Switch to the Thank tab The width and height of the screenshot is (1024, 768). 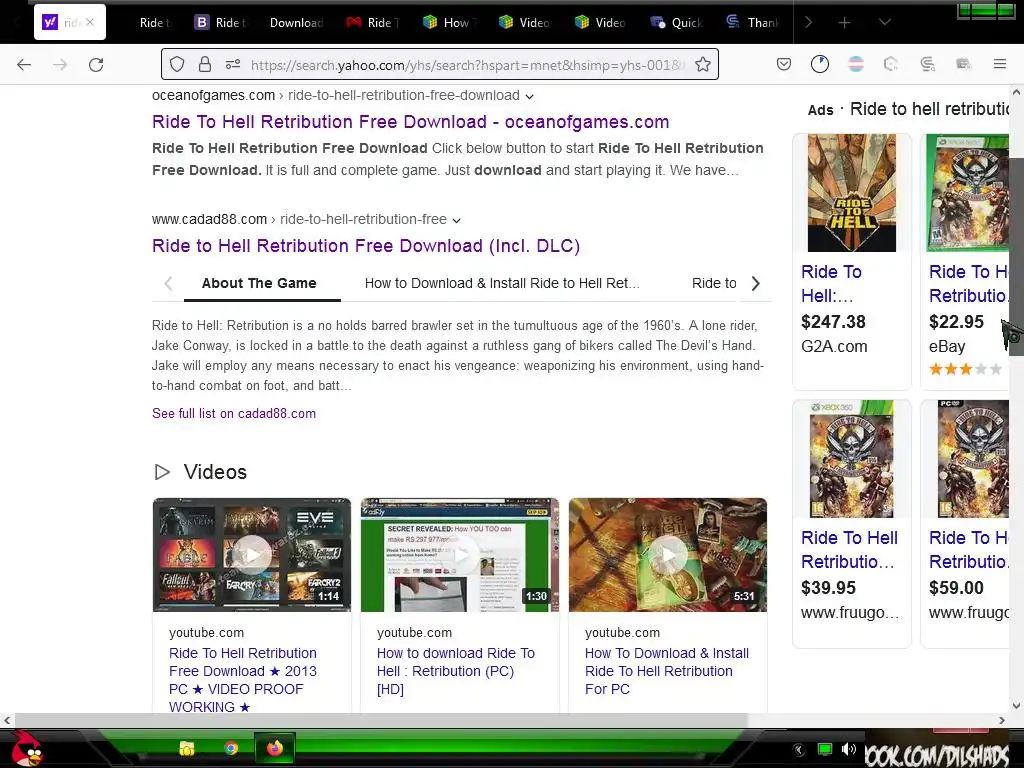click(752, 22)
